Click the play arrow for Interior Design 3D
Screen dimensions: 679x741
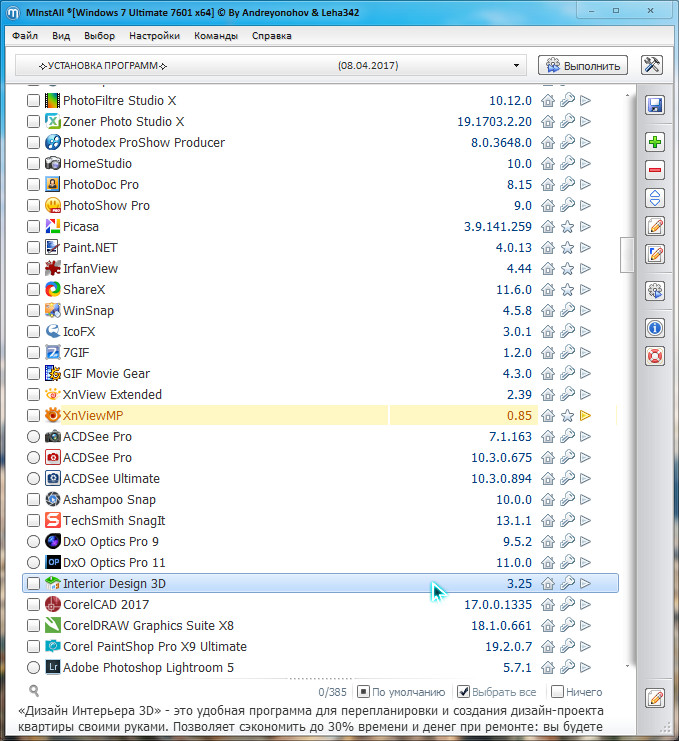click(585, 583)
